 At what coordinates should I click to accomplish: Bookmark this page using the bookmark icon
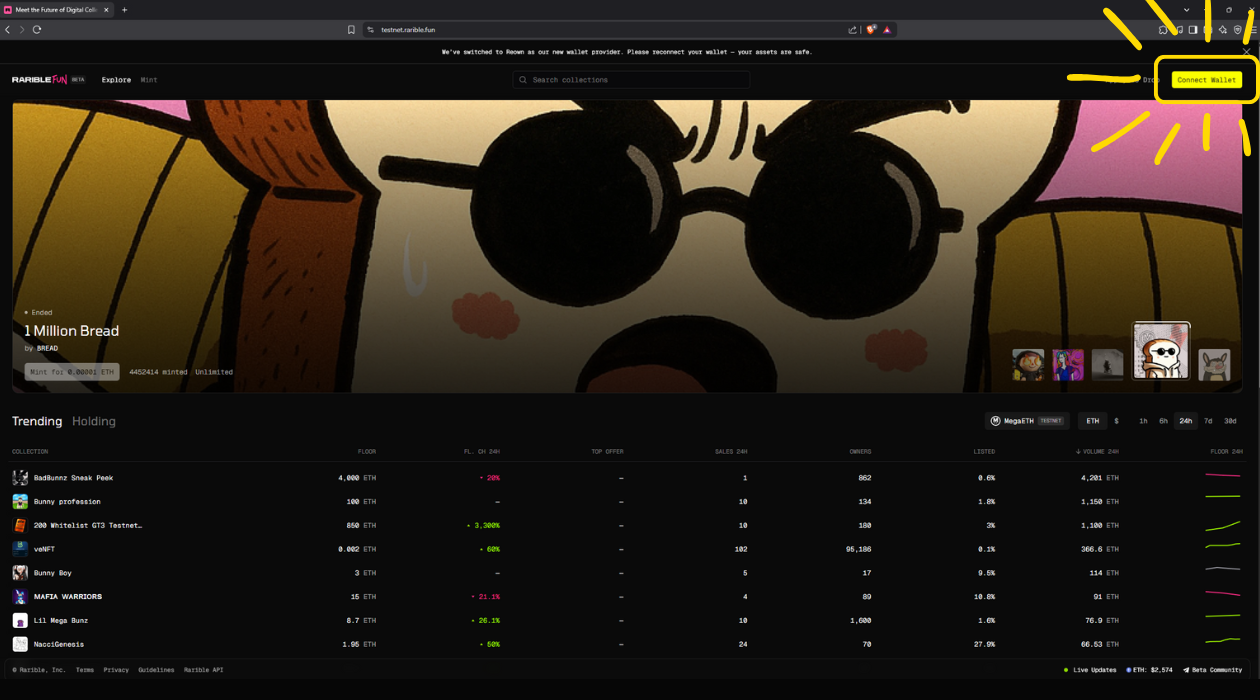351,30
